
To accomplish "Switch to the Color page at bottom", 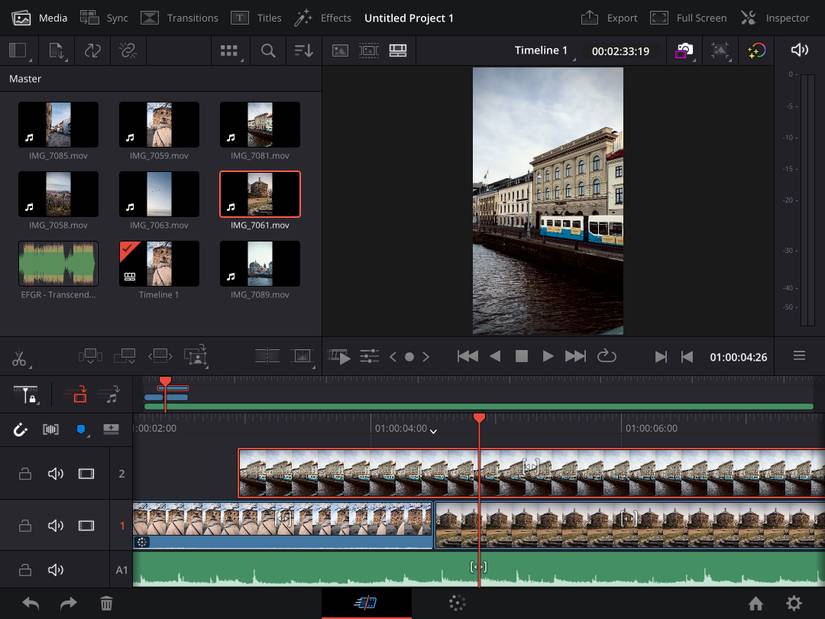I will 457,603.
